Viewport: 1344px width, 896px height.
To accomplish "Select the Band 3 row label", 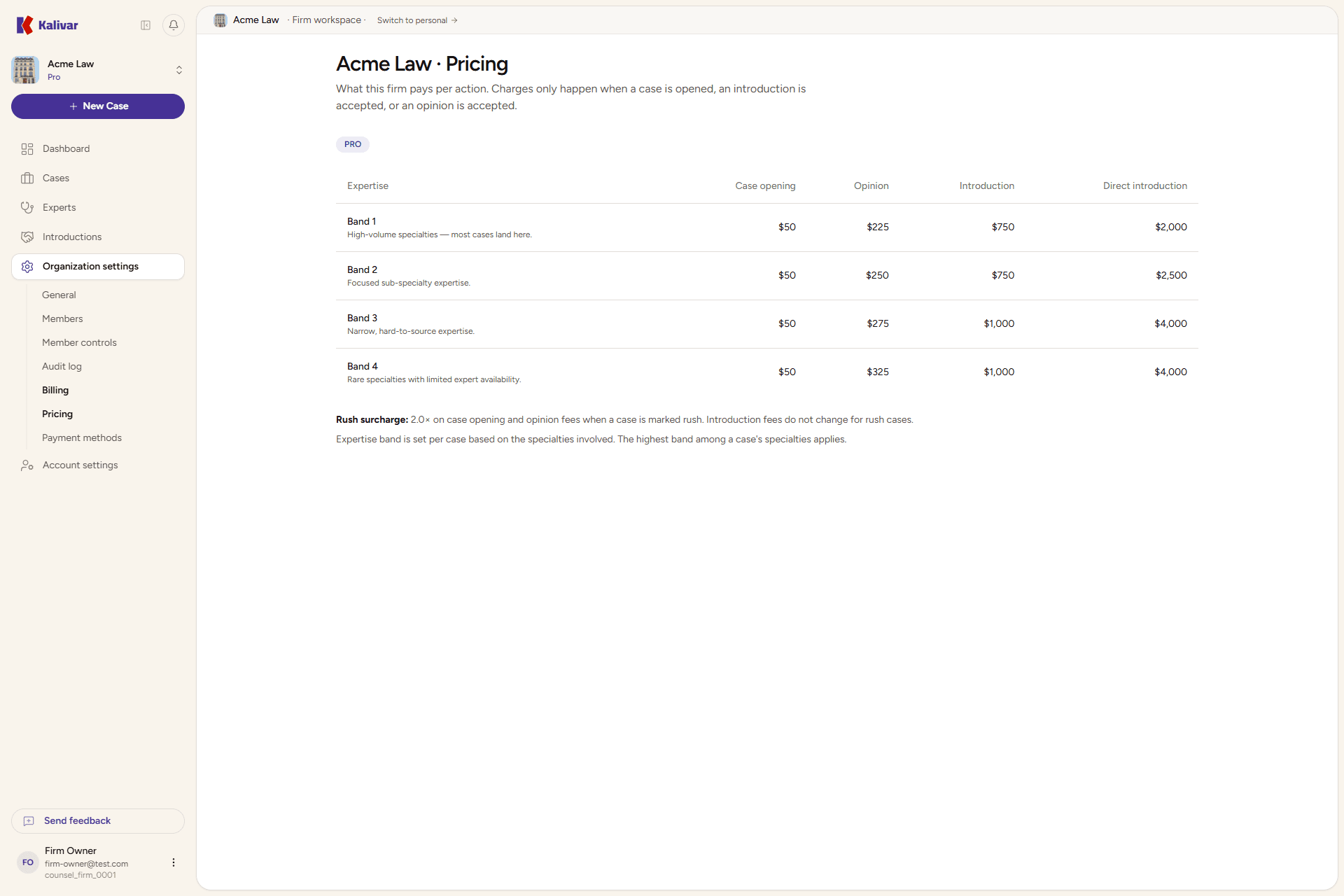I will [362, 318].
